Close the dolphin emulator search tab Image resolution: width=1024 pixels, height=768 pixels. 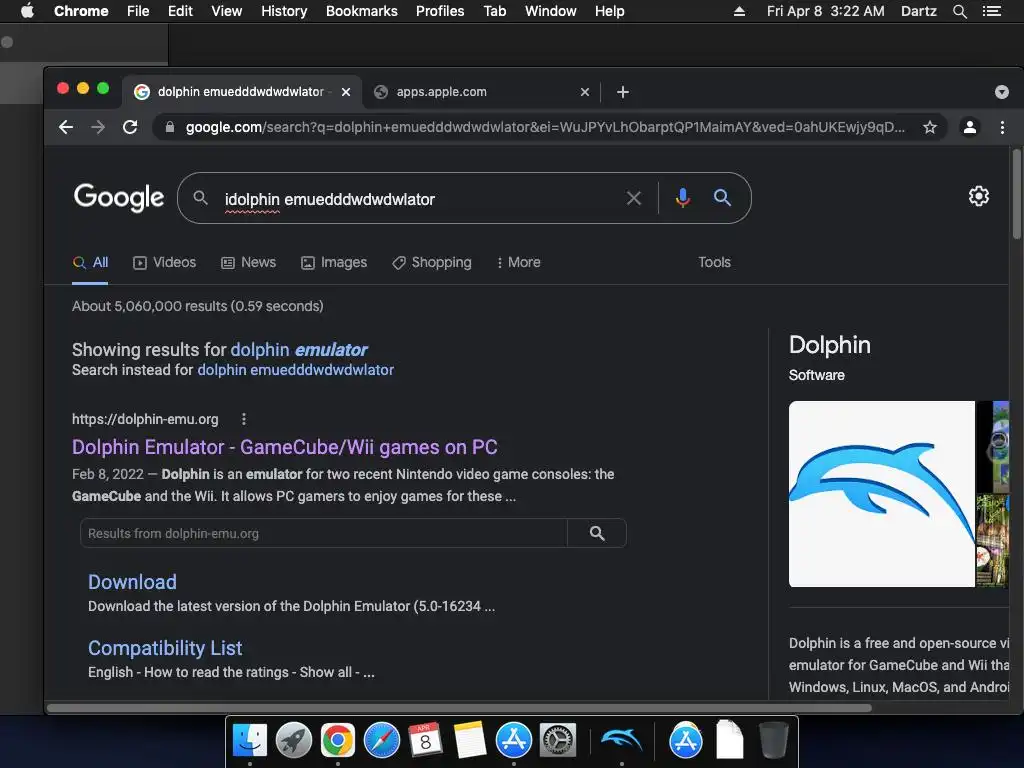[345, 92]
